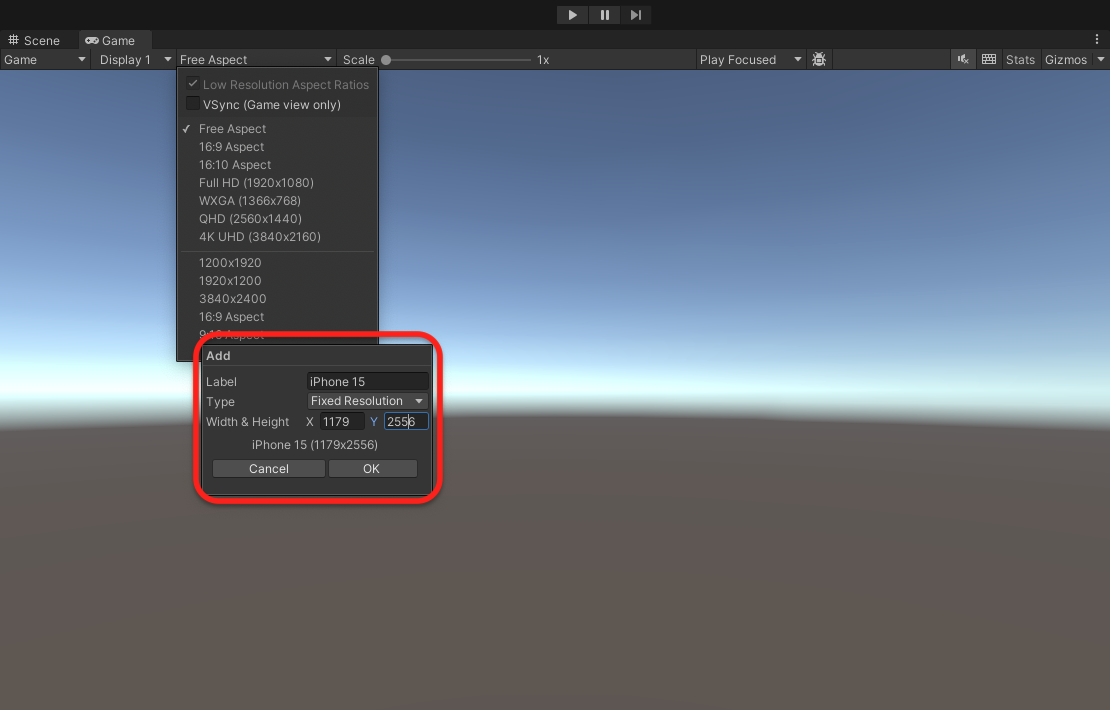Cancel the Add resolution dialog
1110x710 pixels.
269,469
